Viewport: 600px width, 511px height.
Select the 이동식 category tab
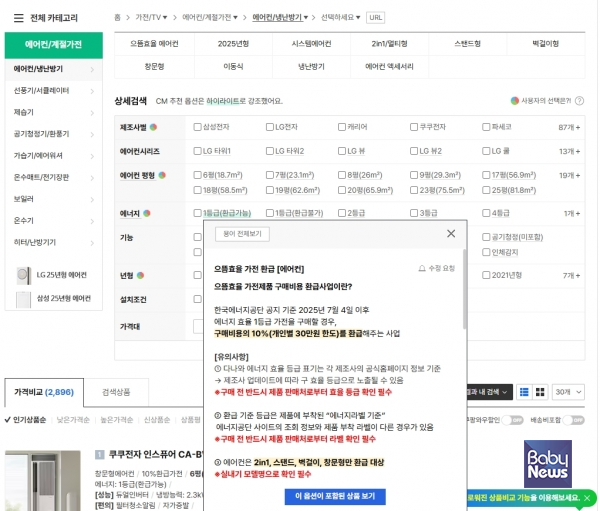coord(233,67)
